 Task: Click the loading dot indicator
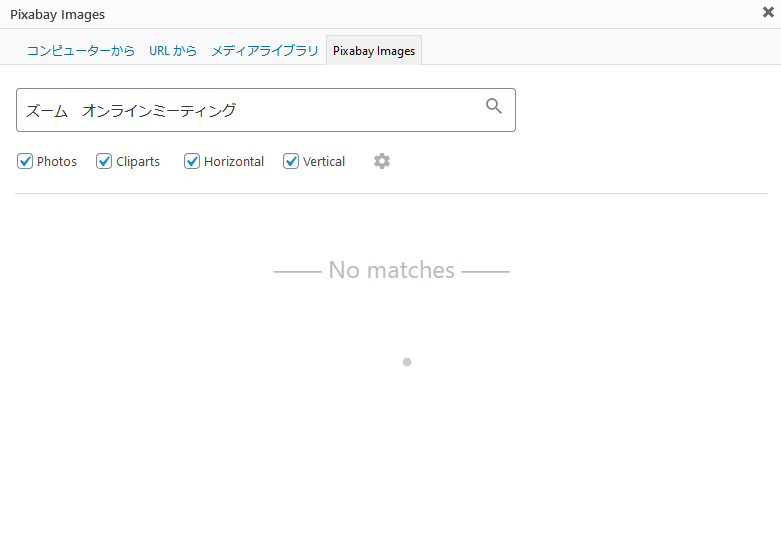407,362
